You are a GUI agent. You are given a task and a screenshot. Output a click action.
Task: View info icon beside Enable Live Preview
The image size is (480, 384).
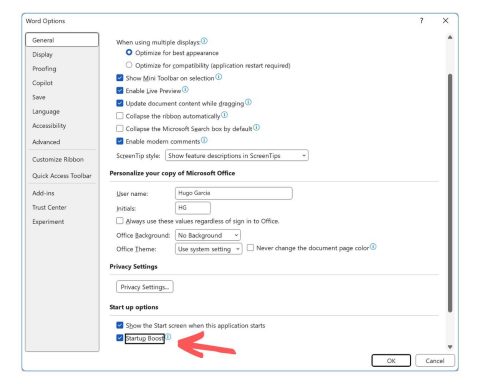point(185,89)
